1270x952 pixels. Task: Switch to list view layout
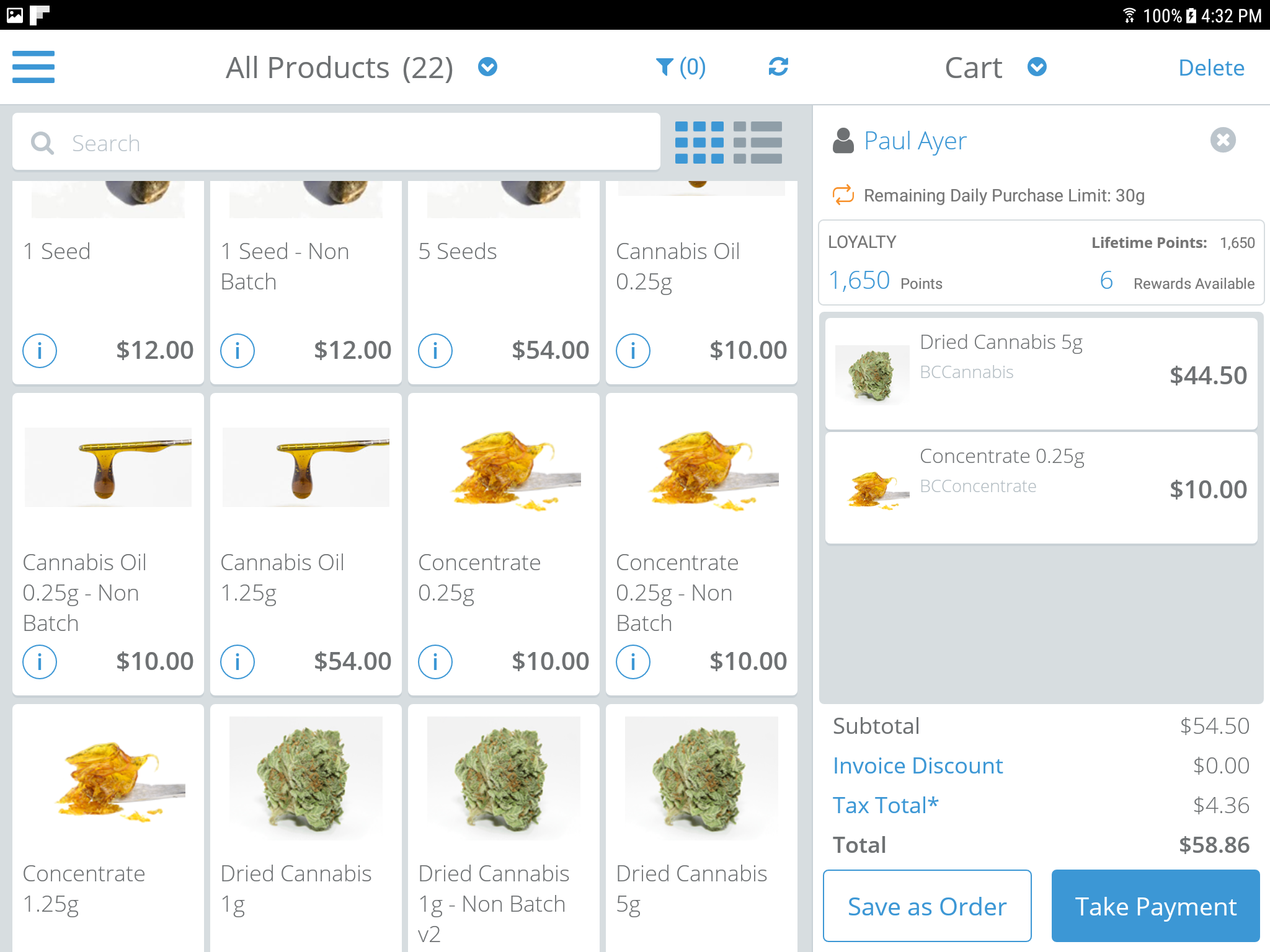[757, 143]
